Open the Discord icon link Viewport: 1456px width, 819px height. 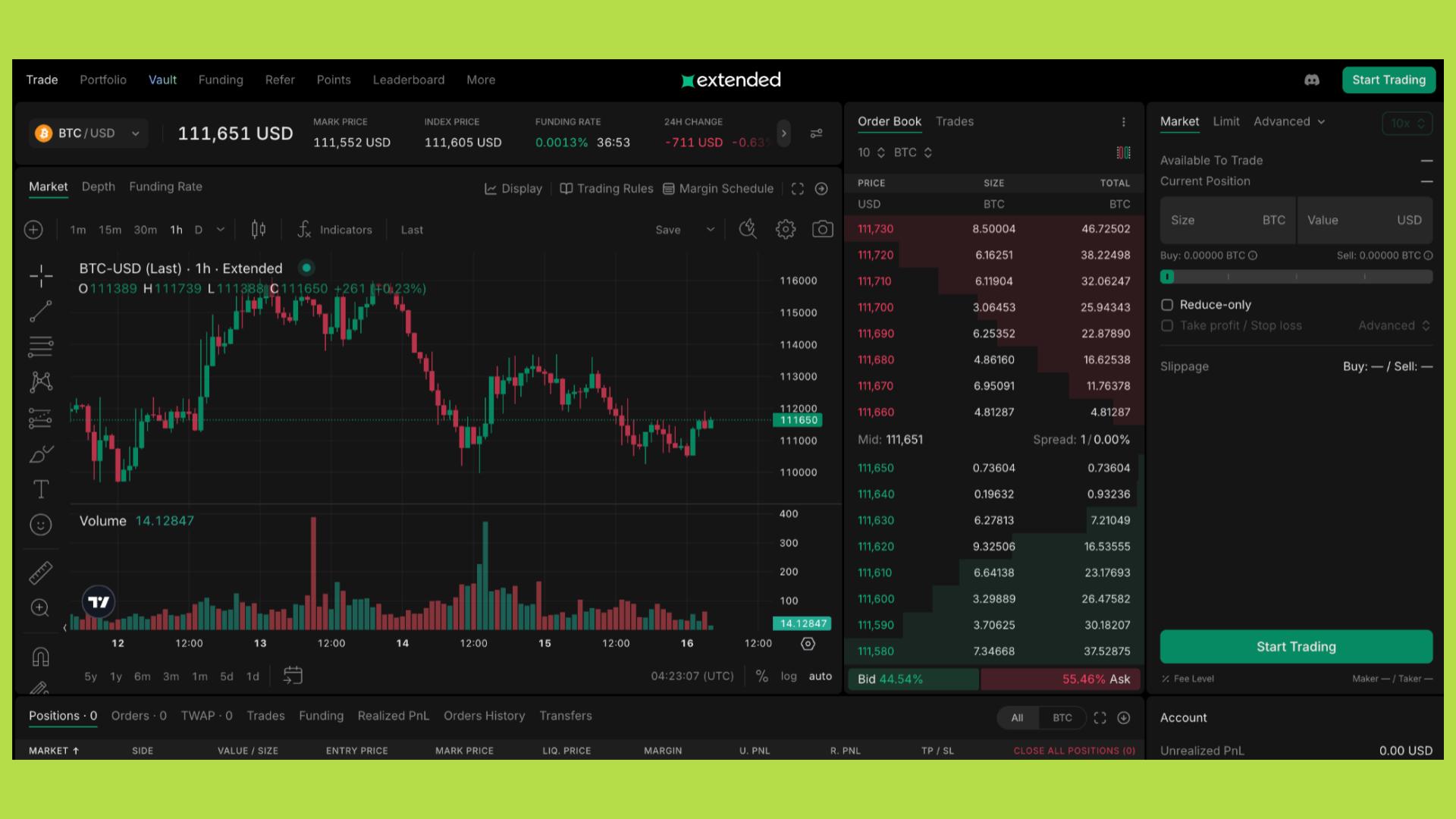click(1311, 80)
